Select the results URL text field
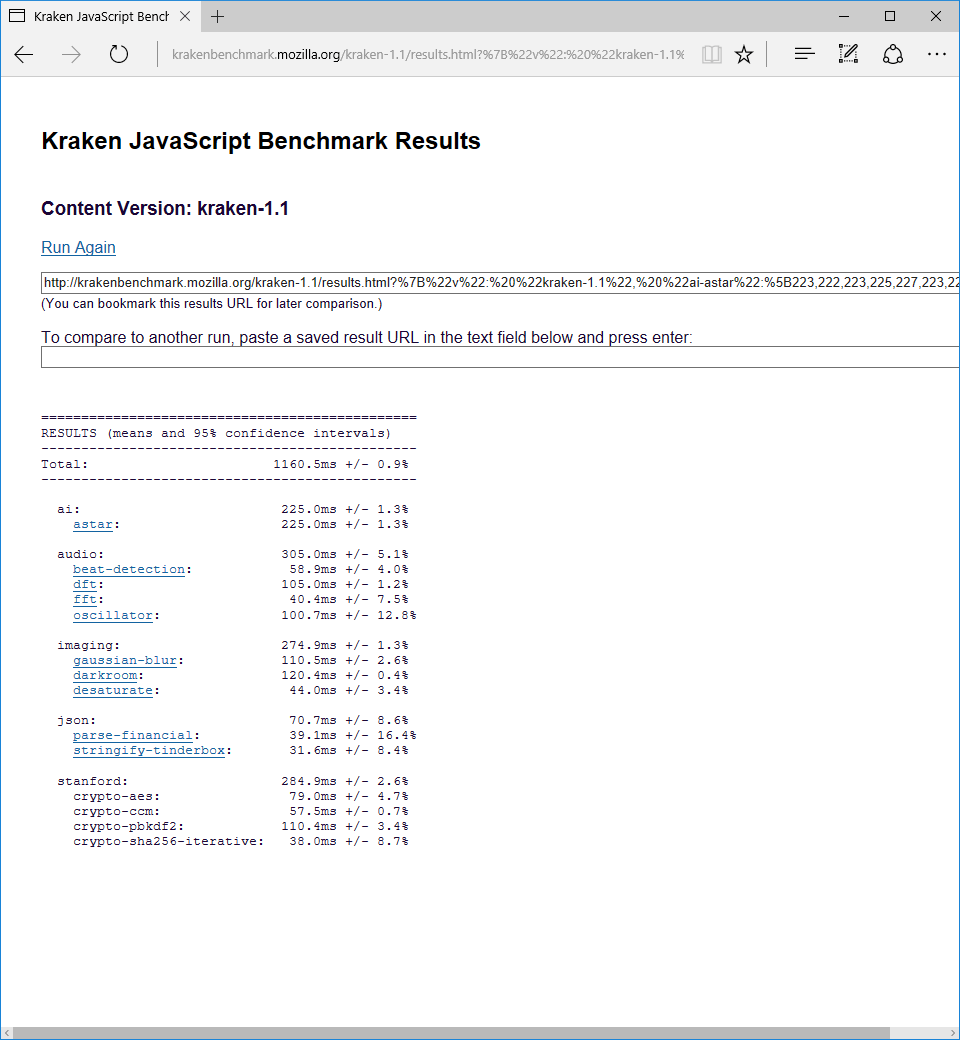This screenshot has height=1040, width=960. pos(500,283)
